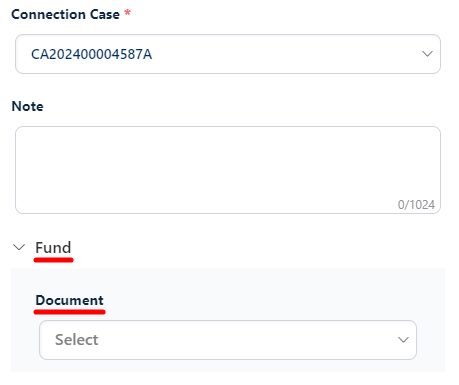Click the chevron arrow in Document dropdown
Image resolution: width=459 pixels, height=385 pixels.
(x=403, y=340)
